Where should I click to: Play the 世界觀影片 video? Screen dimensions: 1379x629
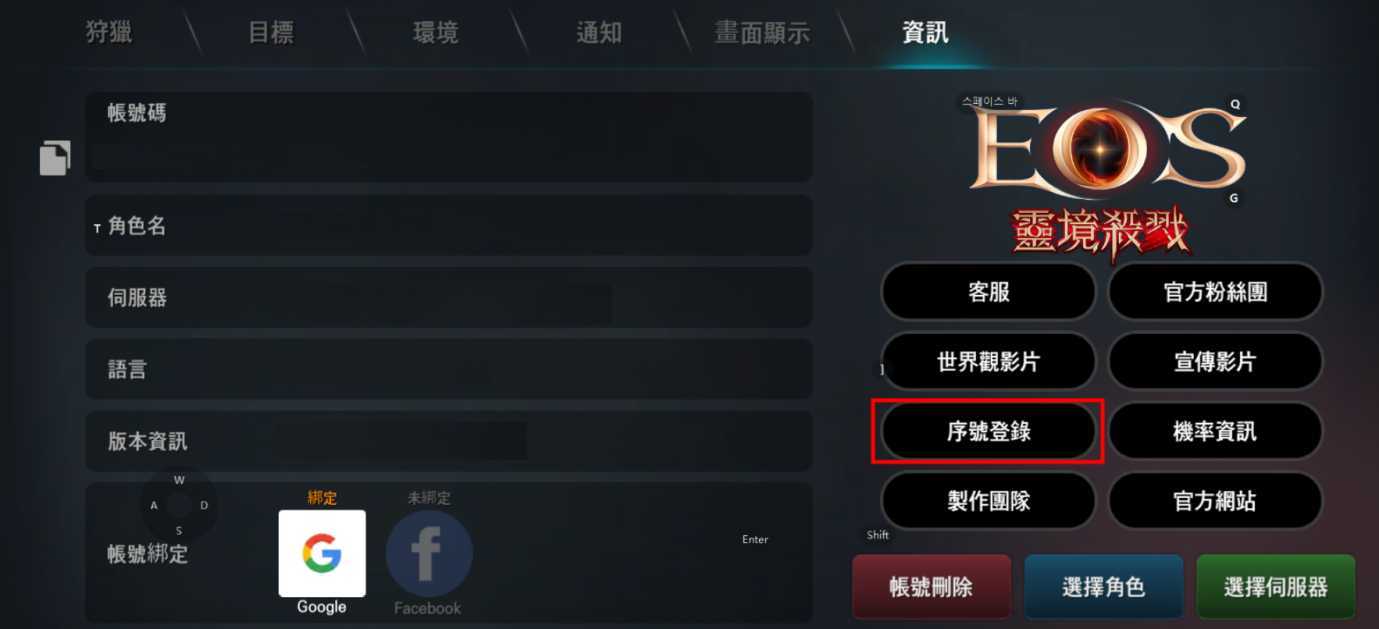(x=989, y=362)
